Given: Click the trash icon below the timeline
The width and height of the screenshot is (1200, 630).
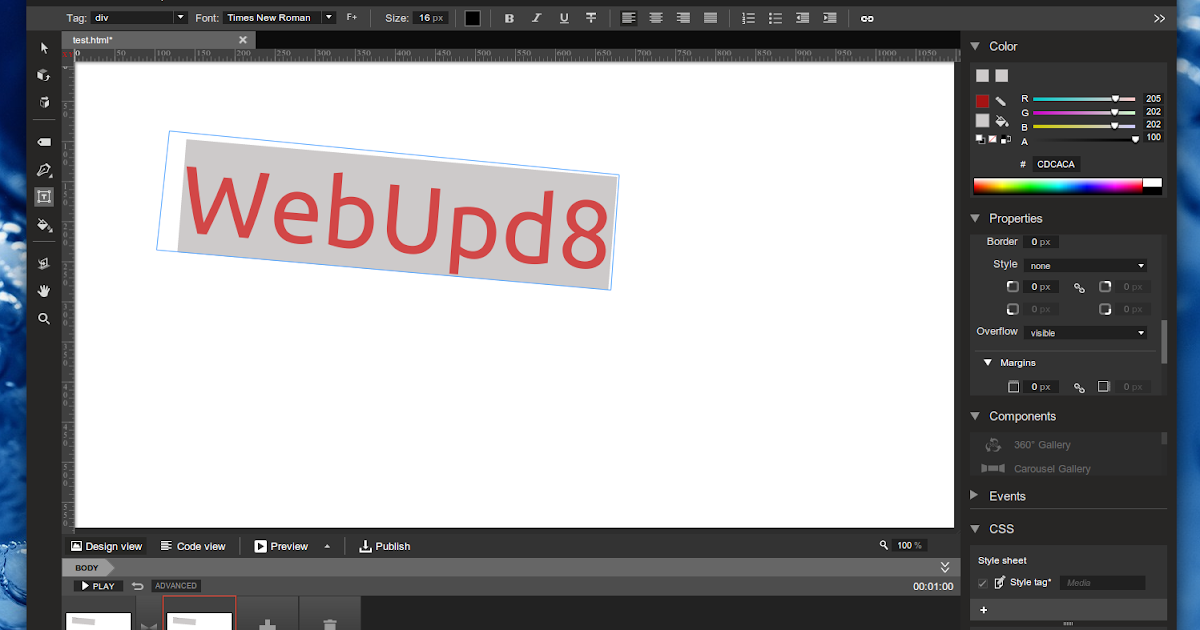Looking at the screenshot, I should click(329, 622).
